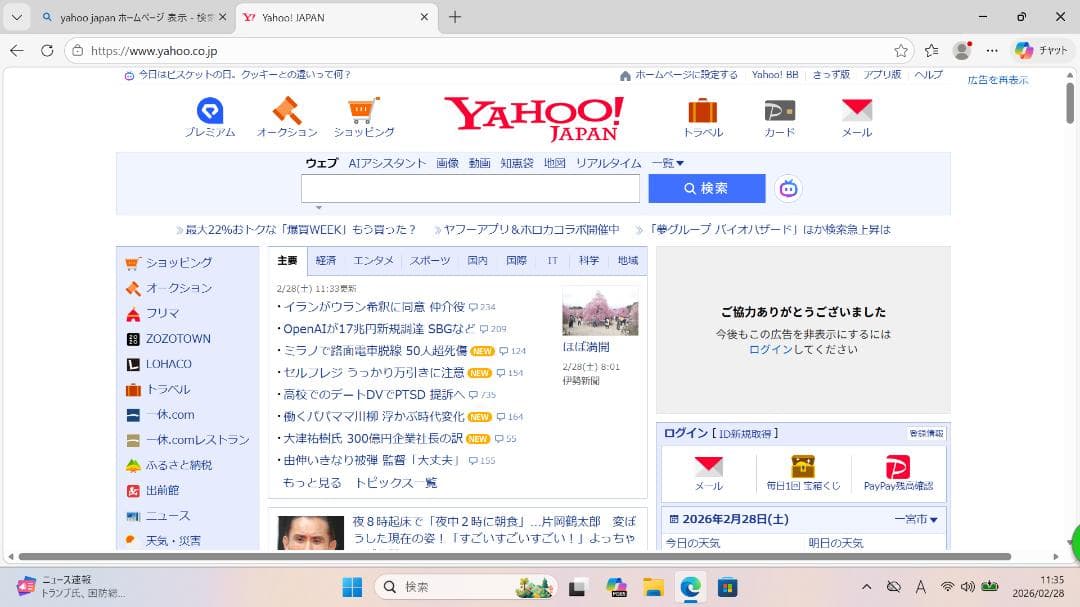The image size is (1080, 607).
Task: Open Microsoft Store from taskbar
Action: point(727,587)
